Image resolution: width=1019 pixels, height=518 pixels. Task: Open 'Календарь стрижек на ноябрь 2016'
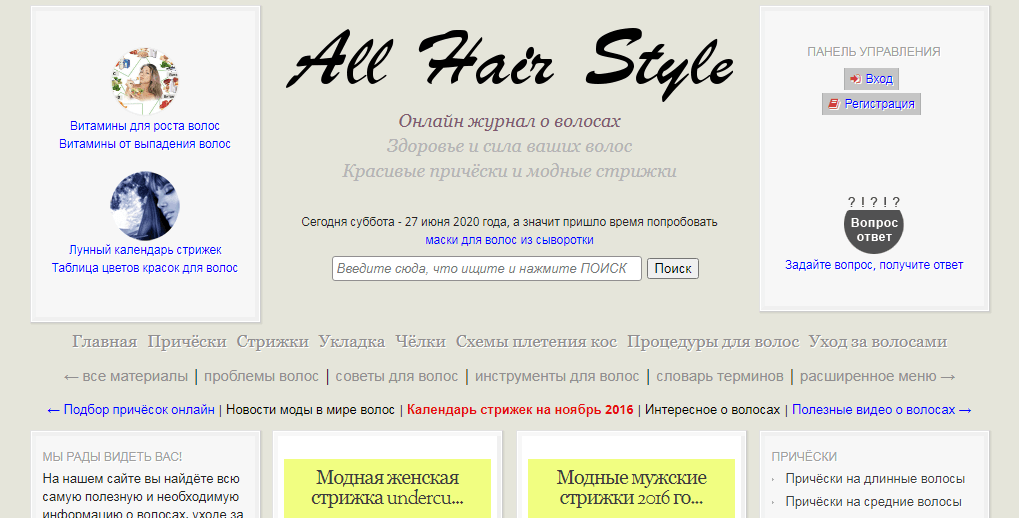click(x=520, y=410)
